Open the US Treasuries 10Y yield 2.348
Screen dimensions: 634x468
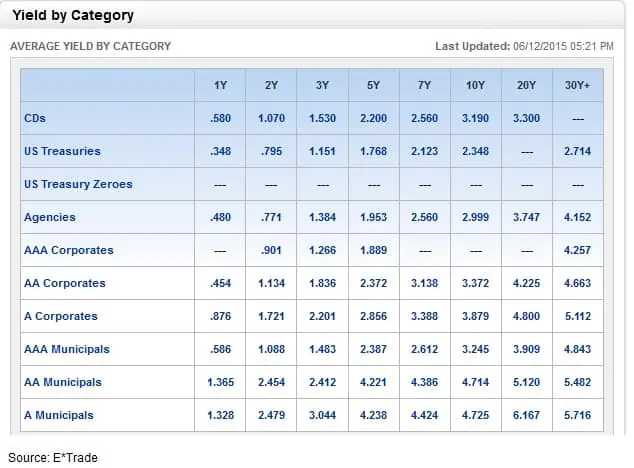tap(475, 151)
